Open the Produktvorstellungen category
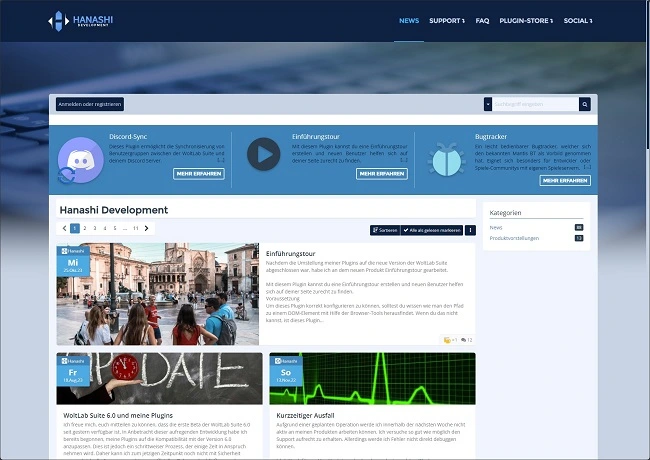This screenshot has width=650, height=460. point(515,238)
